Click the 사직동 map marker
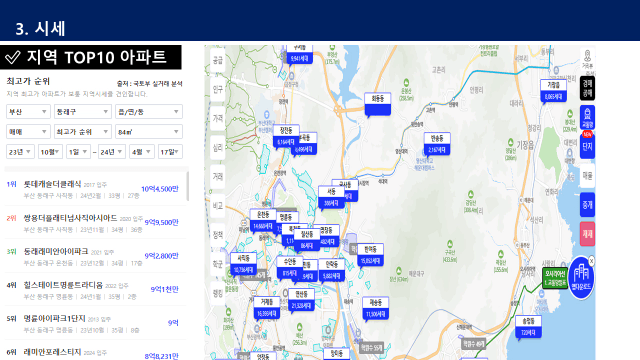640x360 pixels. tap(243, 264)
